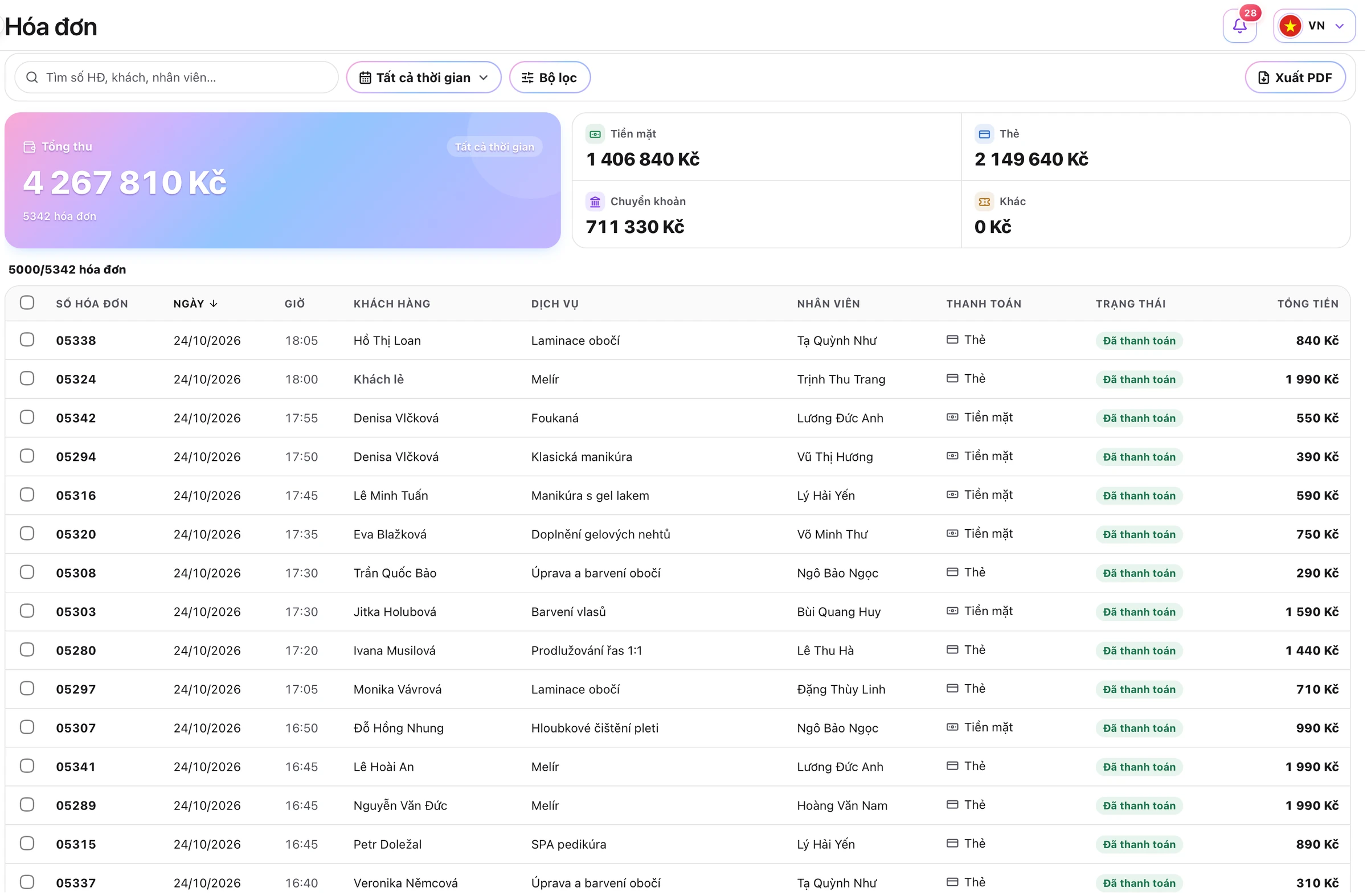Click the Khác voucher icon

(985, 202)
